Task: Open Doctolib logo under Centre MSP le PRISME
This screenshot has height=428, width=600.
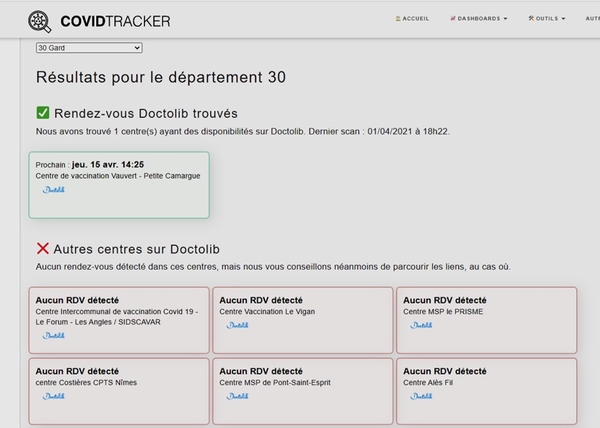Action: (421, 325)
